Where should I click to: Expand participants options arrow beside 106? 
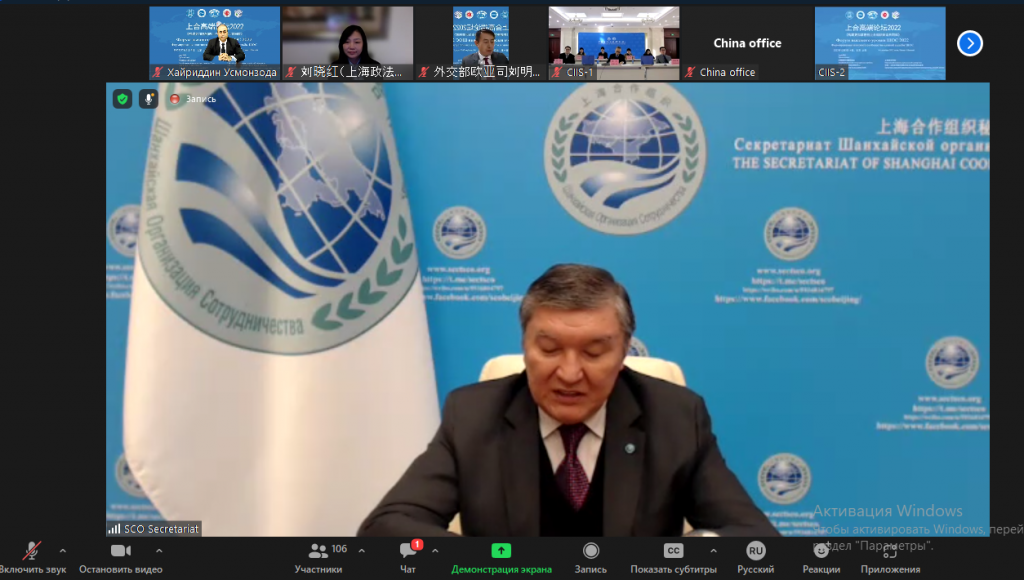click(362, 551)
